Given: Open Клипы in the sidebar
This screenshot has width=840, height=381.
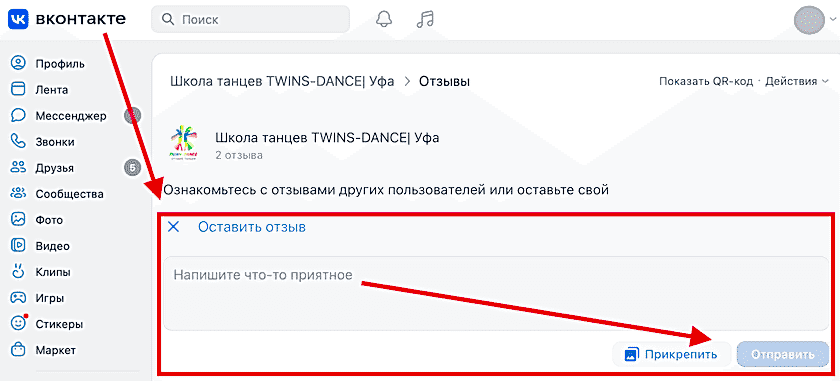Looking at the screenshot, I should pyautogui.click(x=53, y=272).
